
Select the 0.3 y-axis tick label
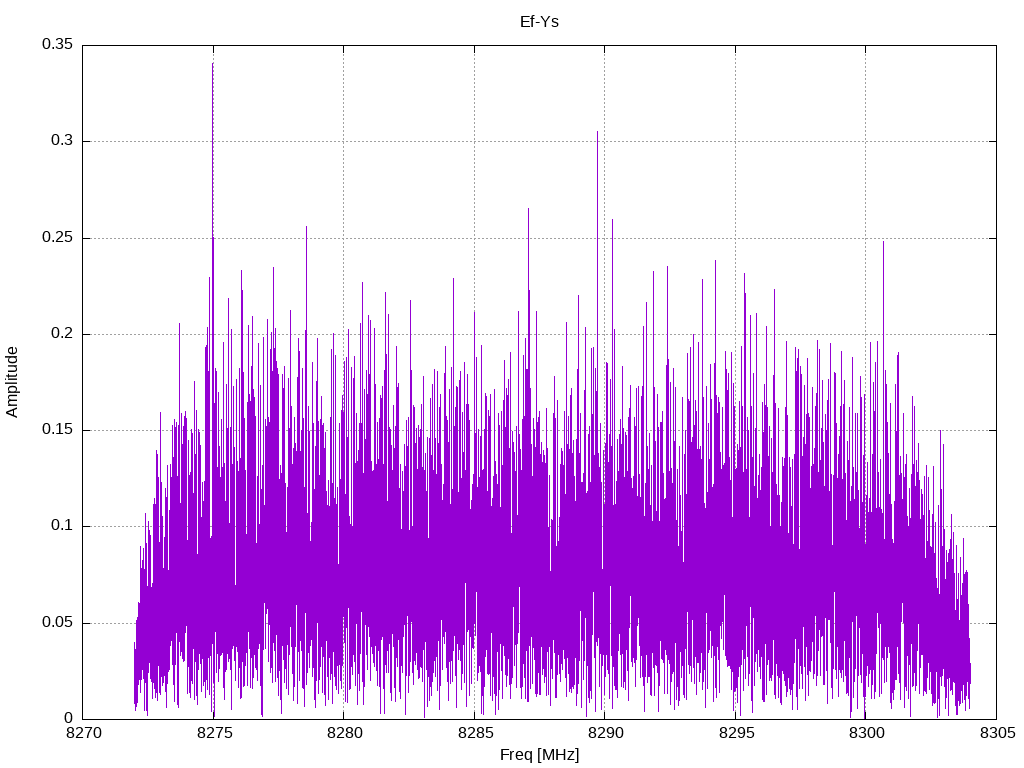point(62,141)
